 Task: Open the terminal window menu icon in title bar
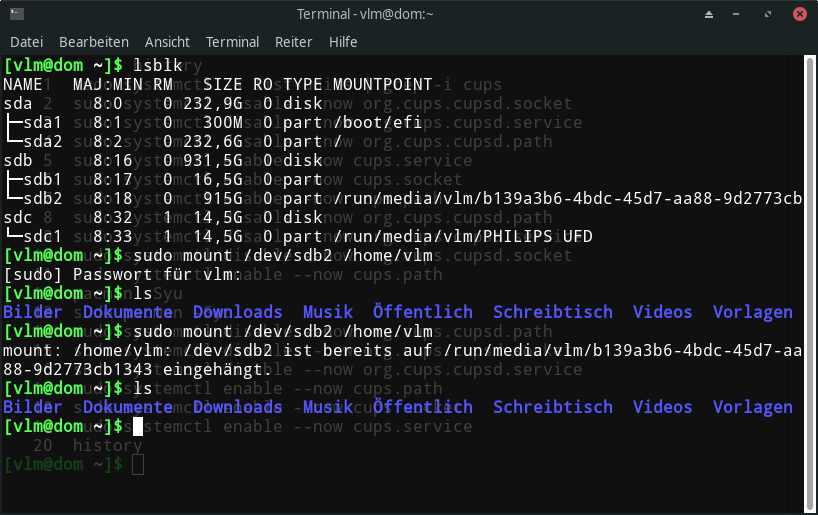pyautogui.click(x=16, y=14)
